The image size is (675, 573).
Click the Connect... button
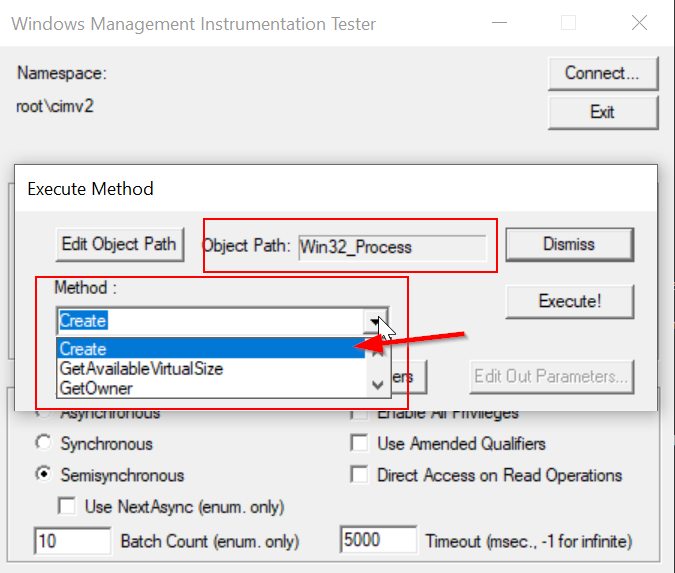[602, 73]
